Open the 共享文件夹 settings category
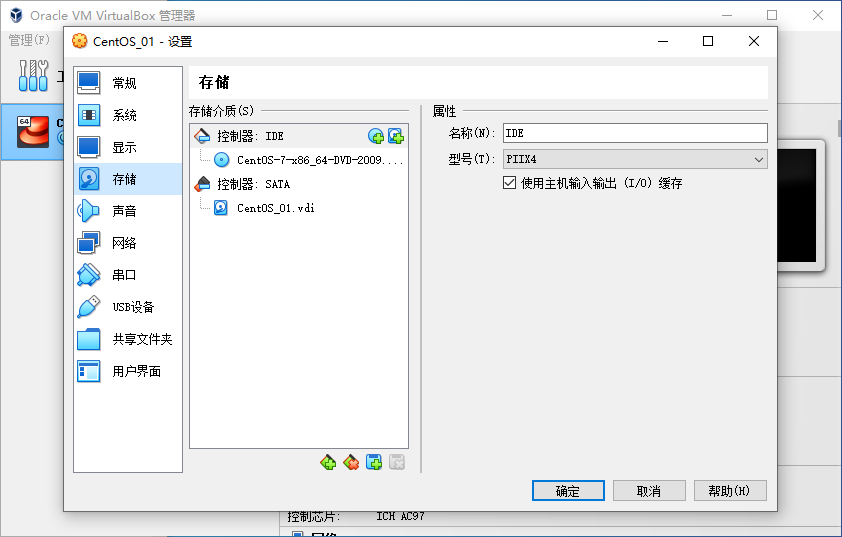The height and width of the screenshot is (537, 842). pos(128,339)
